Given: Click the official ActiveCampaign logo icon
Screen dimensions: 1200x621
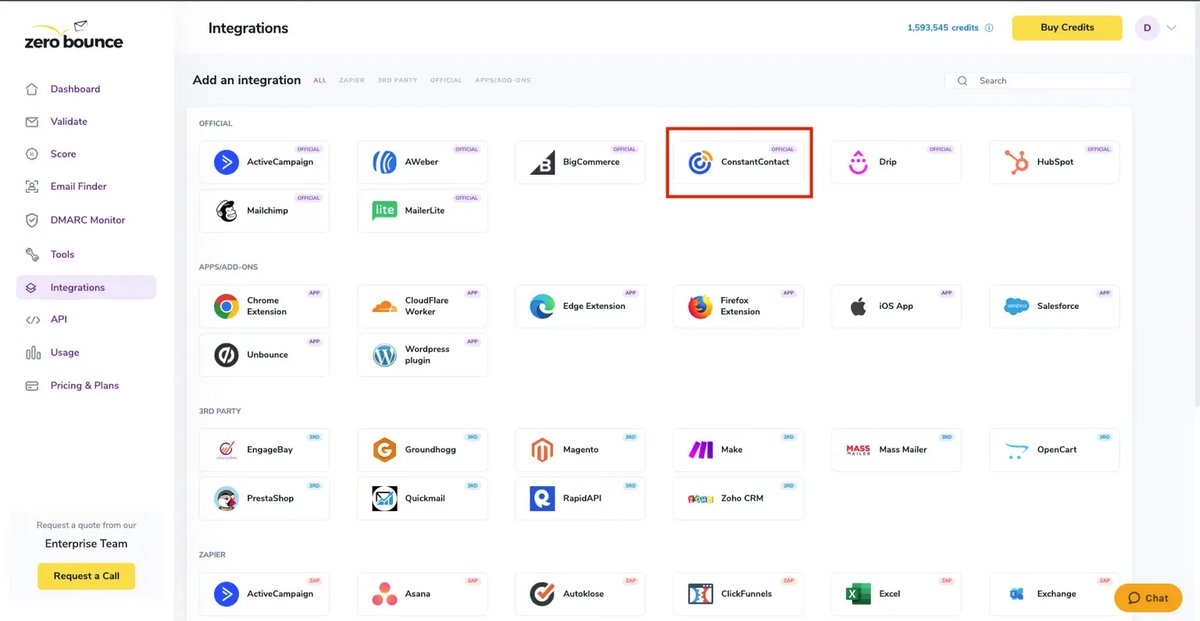Looking at the screenshot, I should coord(226,162).
